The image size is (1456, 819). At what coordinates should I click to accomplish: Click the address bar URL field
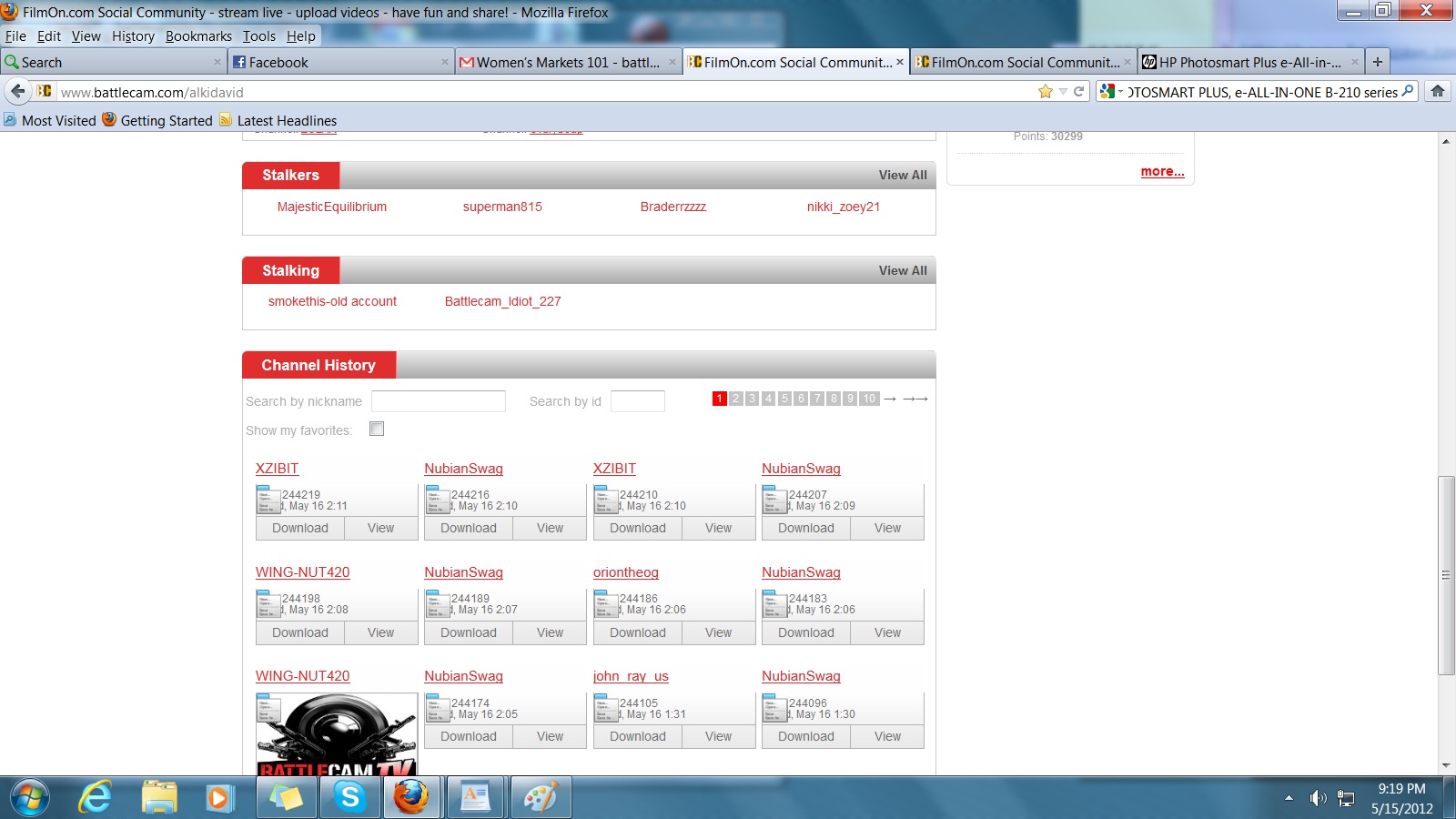[546, 92]
